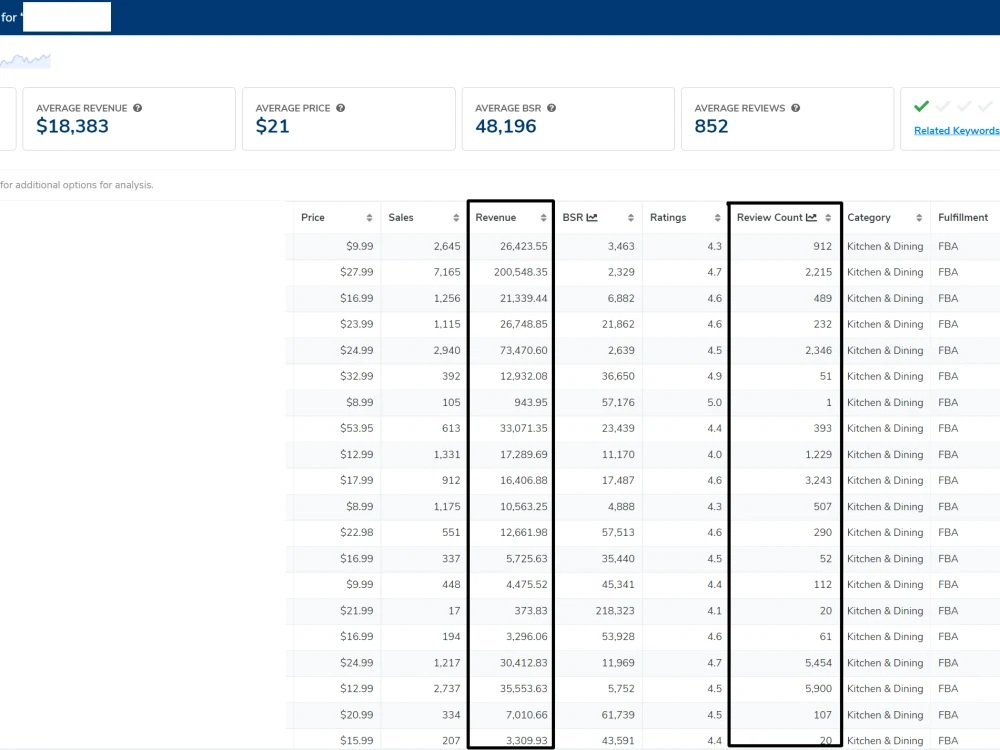Click review count cell 912

click(x=822, y=246)
